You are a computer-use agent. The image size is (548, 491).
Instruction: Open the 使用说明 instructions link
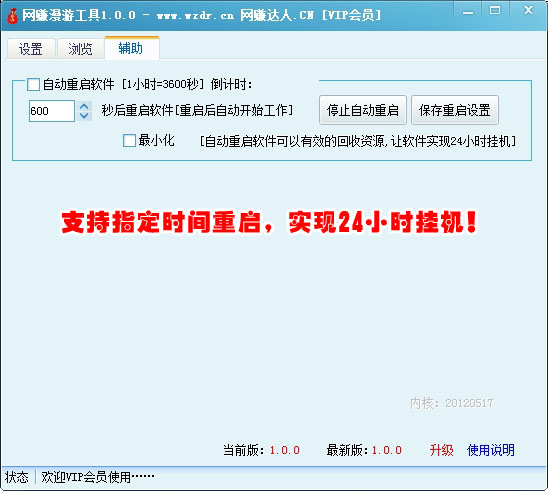(x=491, y=450)
